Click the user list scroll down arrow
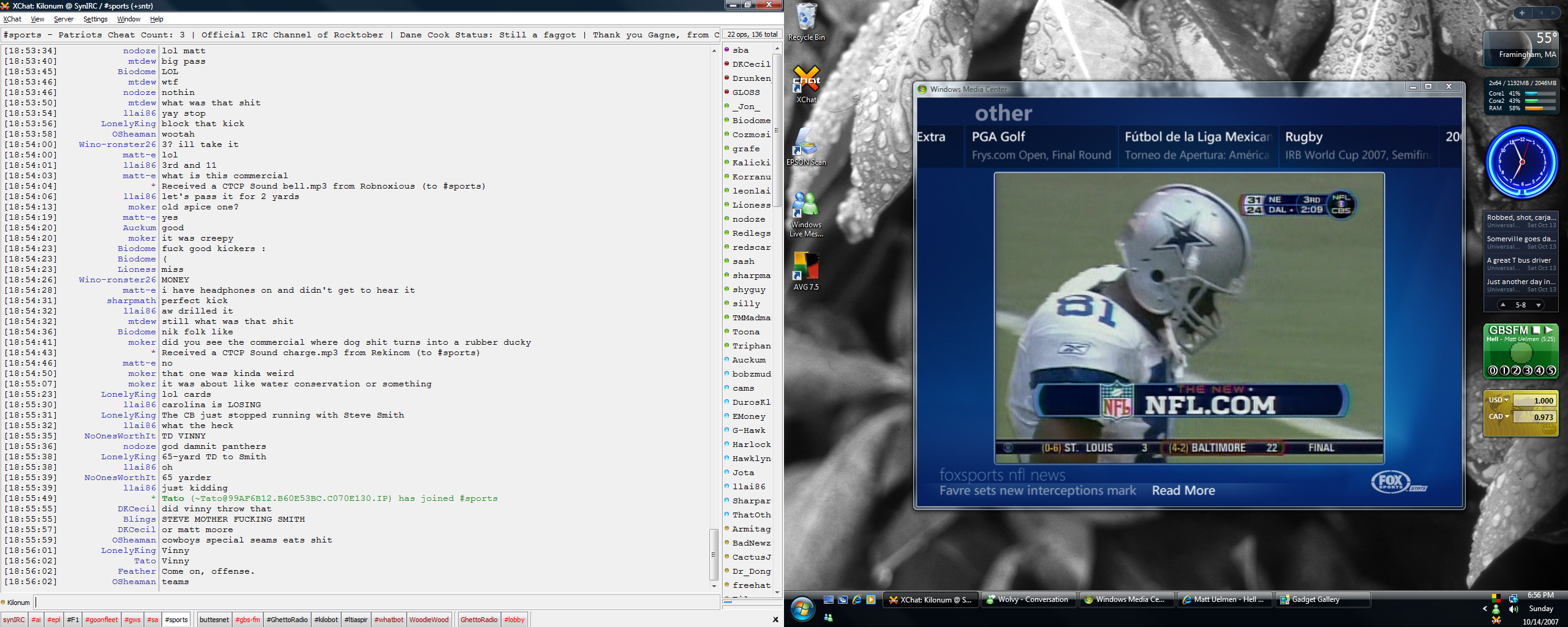 point(777,592)
